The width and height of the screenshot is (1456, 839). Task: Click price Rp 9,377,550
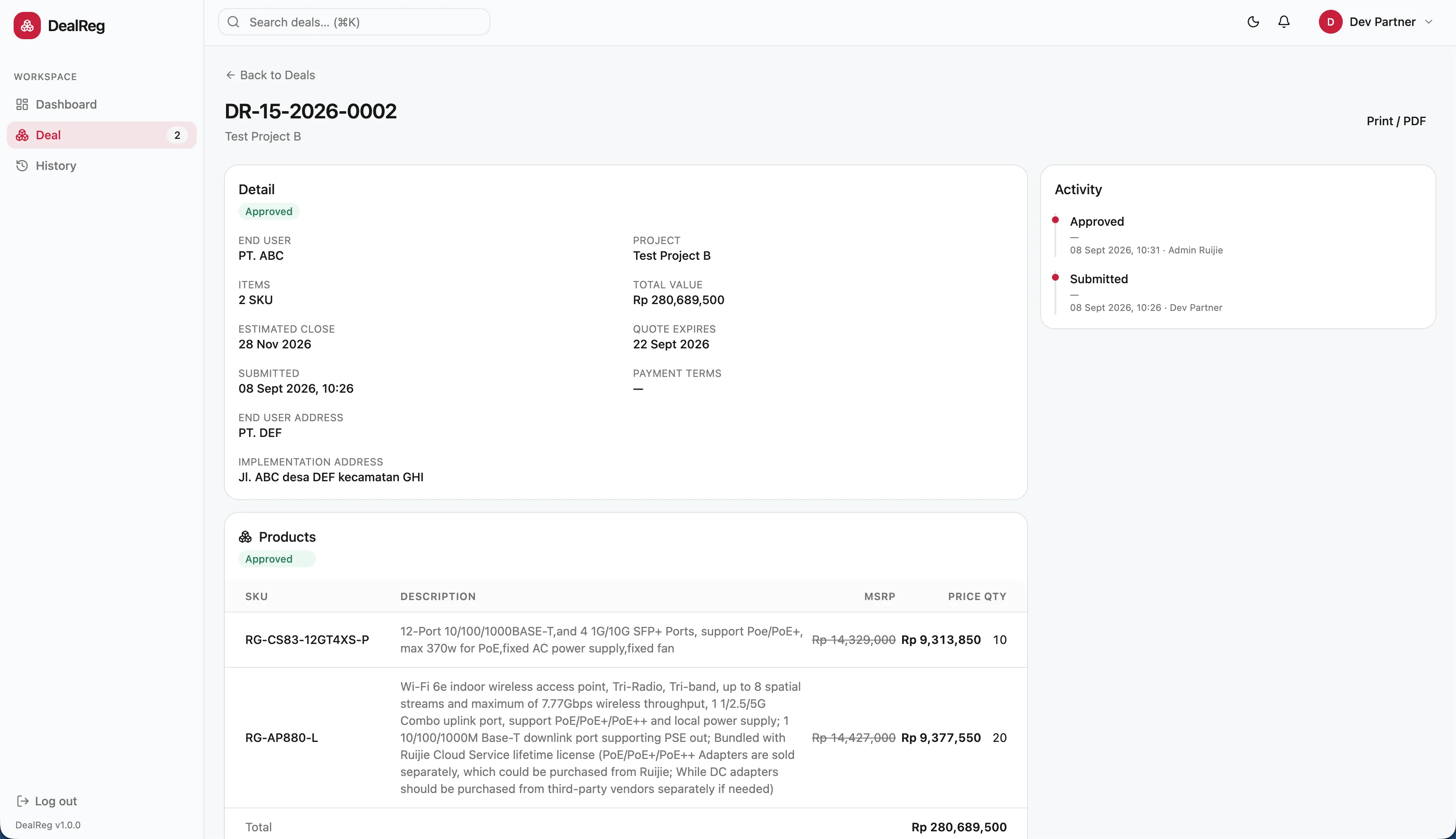tap(941, 738)
